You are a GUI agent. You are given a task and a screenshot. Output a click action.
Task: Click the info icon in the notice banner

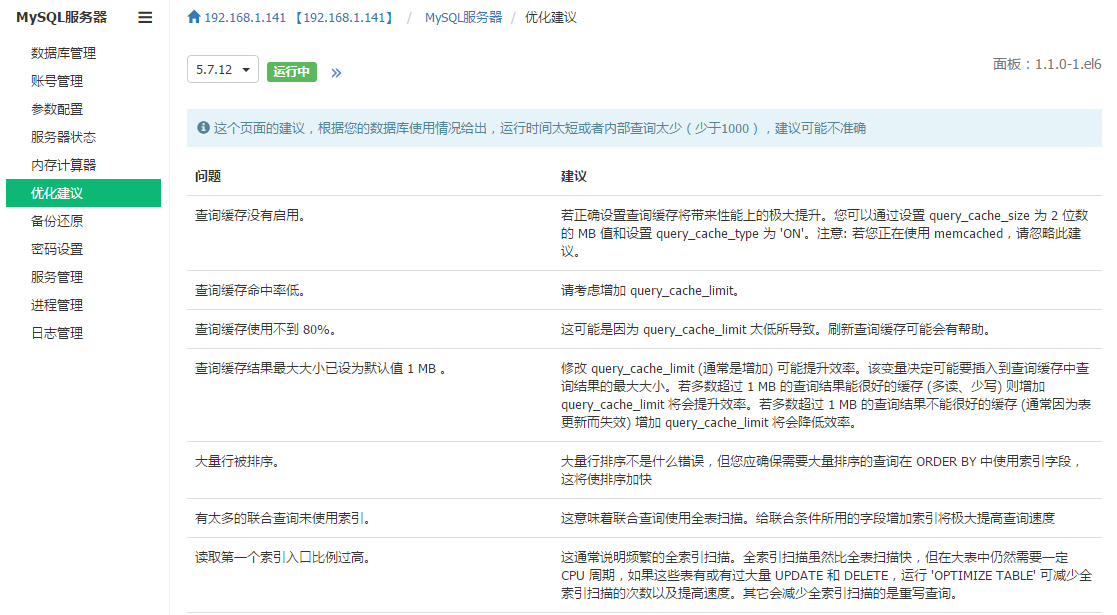203,128
